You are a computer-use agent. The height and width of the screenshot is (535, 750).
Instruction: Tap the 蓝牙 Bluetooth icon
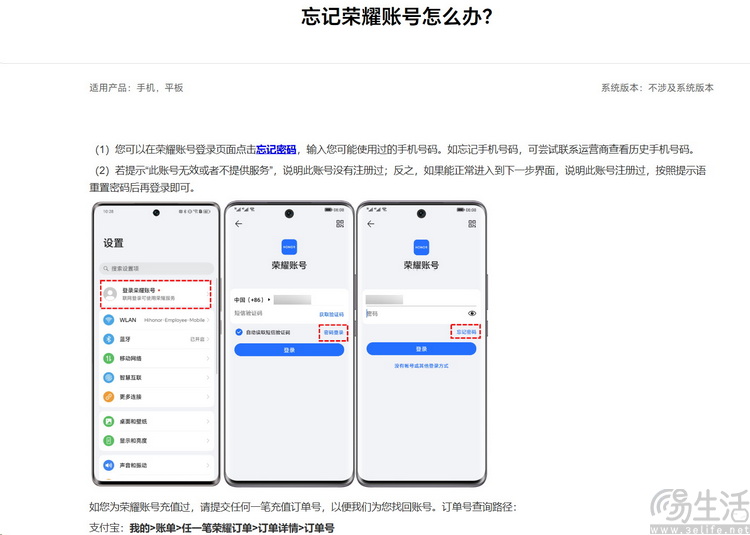tap(109, 339)
